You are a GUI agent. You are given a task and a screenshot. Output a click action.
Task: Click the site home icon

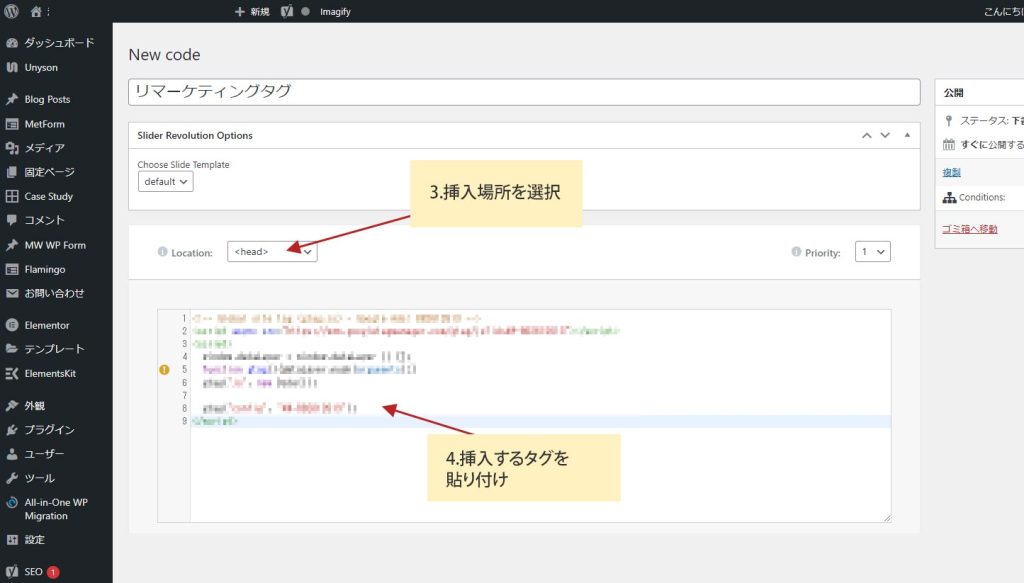(36, 12)
